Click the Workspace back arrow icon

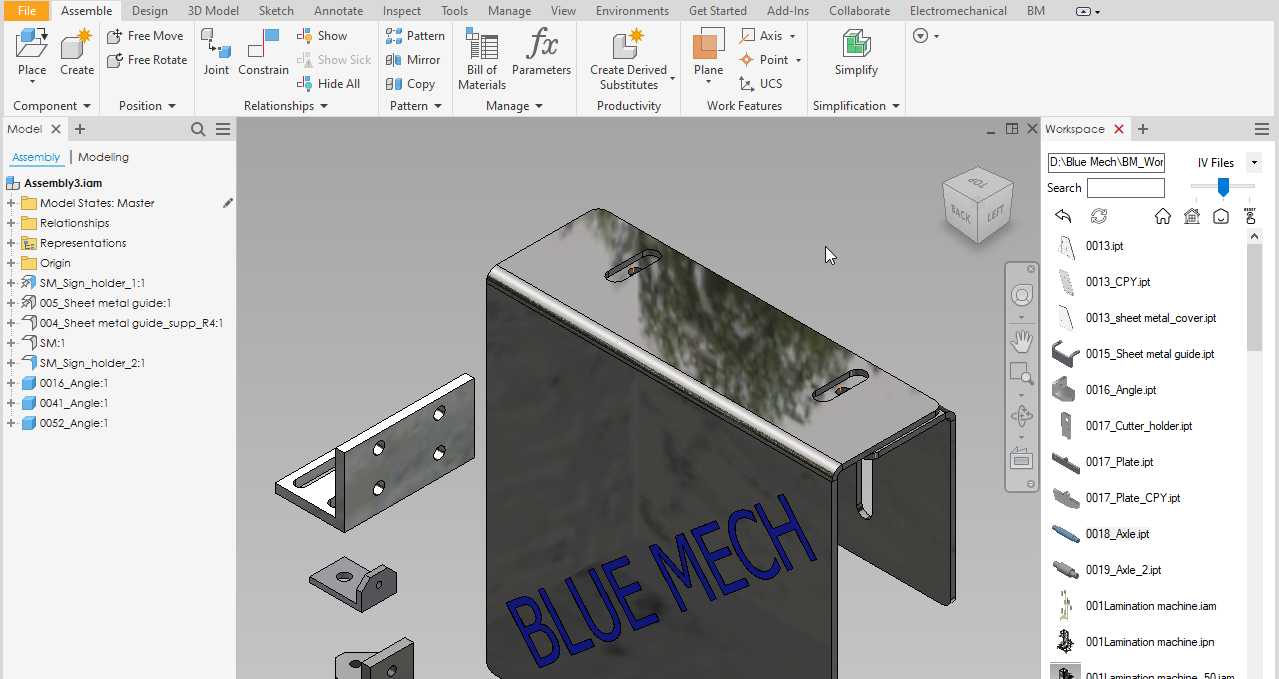(1063, 216)
